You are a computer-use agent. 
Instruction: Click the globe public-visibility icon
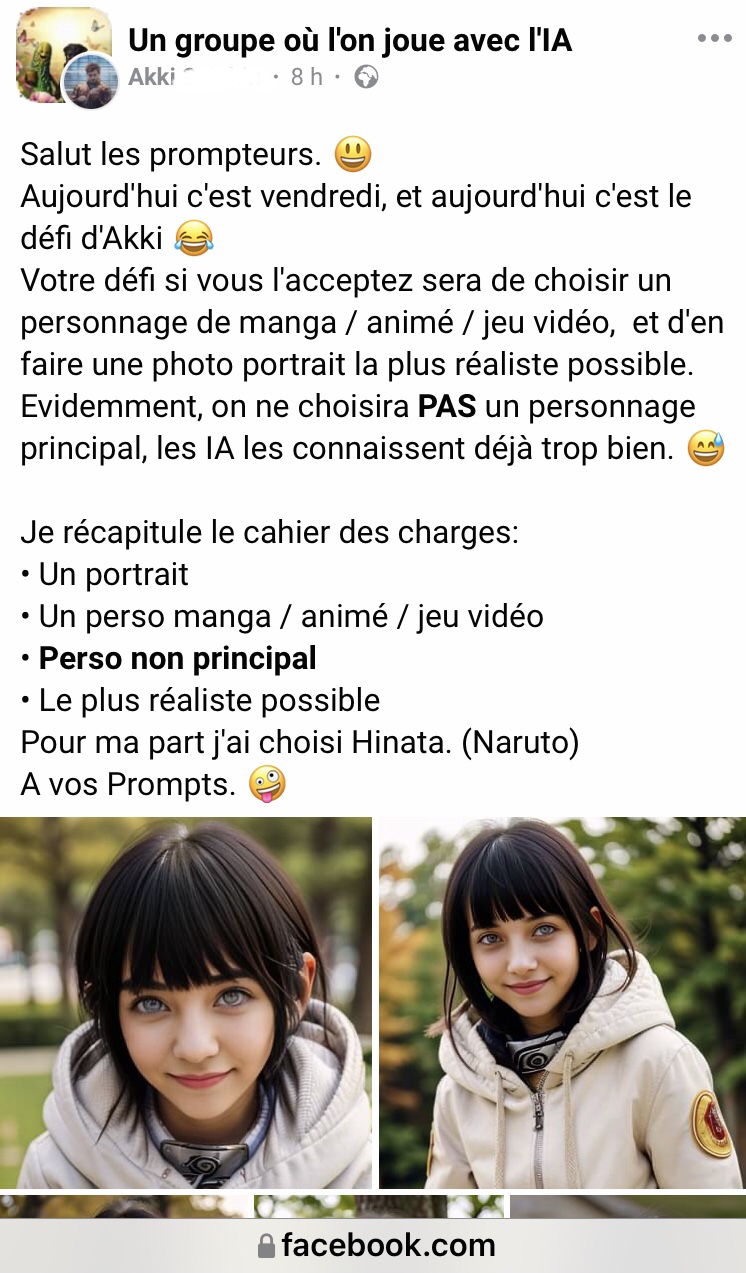(366, 77)
